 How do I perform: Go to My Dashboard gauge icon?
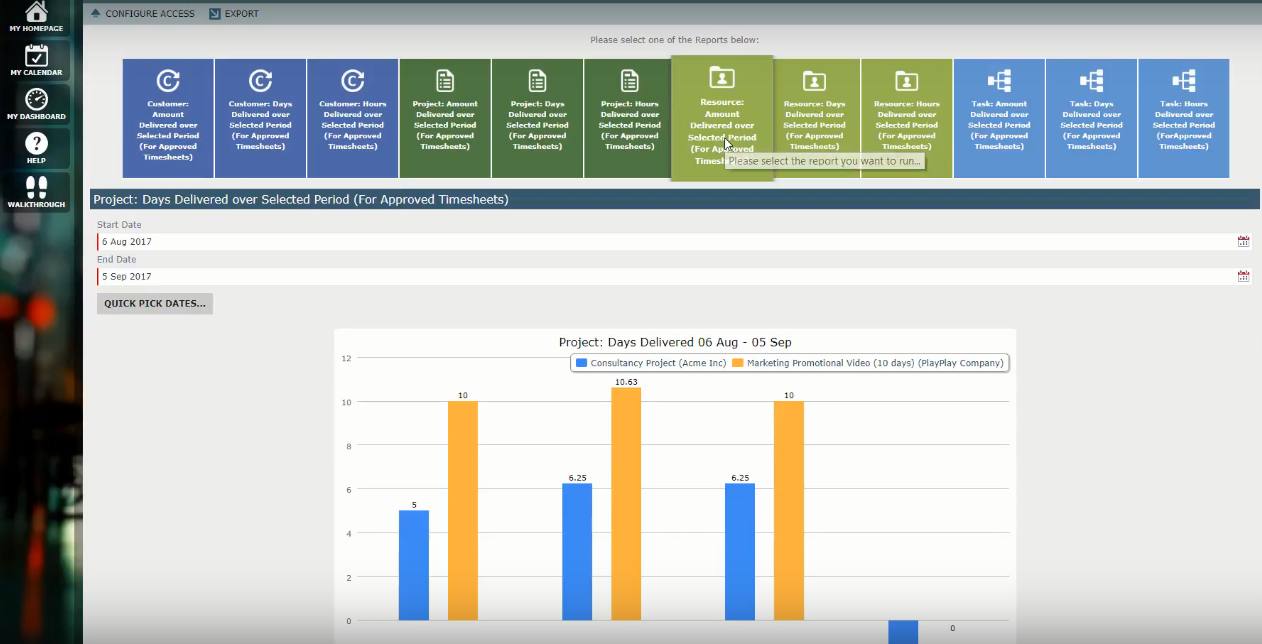36,104
